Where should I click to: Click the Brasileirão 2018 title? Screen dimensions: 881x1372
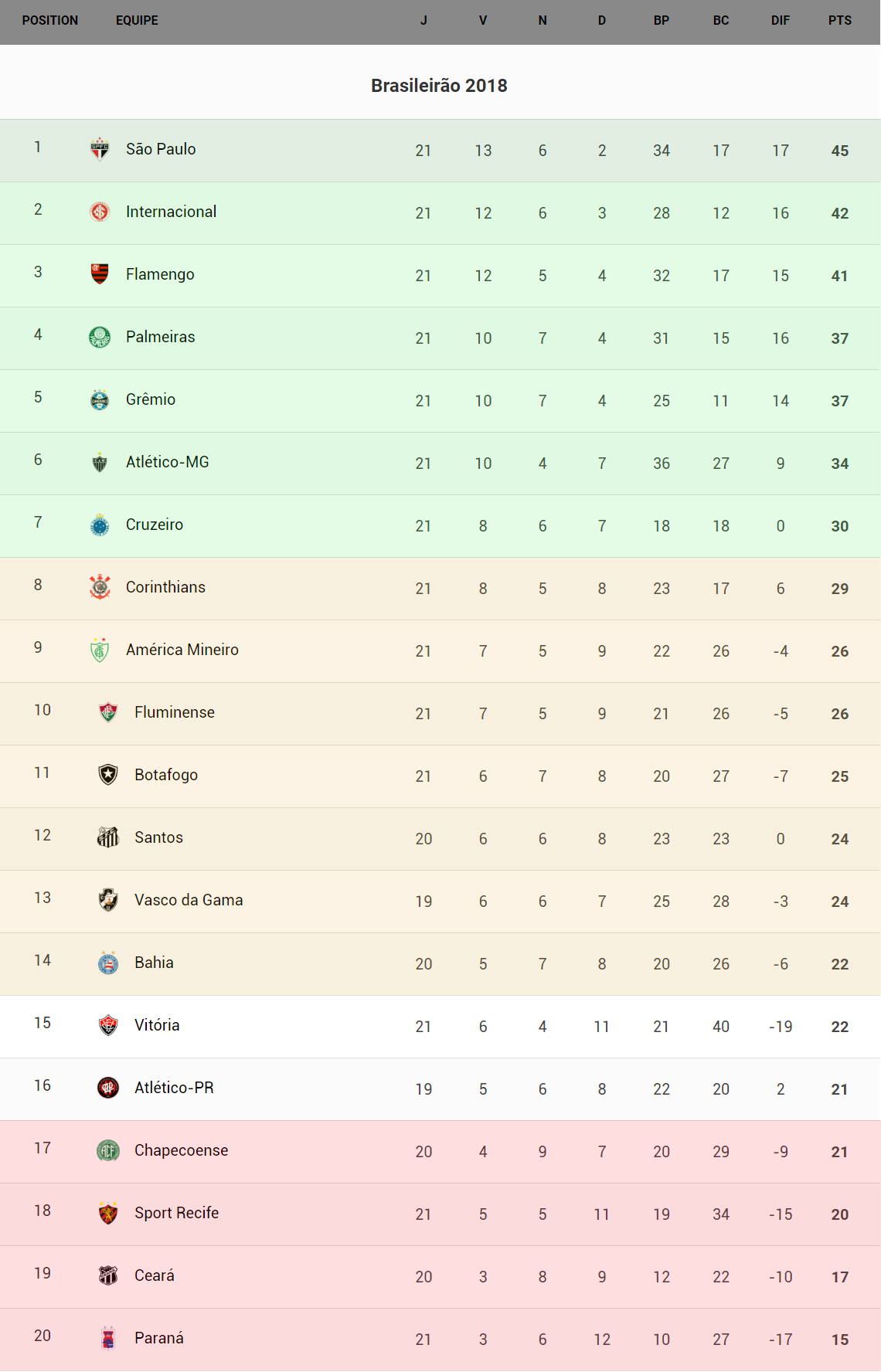(439, 86)
